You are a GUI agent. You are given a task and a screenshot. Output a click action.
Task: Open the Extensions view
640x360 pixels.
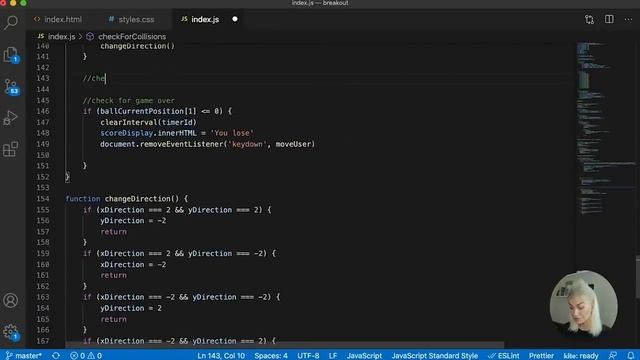(x=11, y=149)
